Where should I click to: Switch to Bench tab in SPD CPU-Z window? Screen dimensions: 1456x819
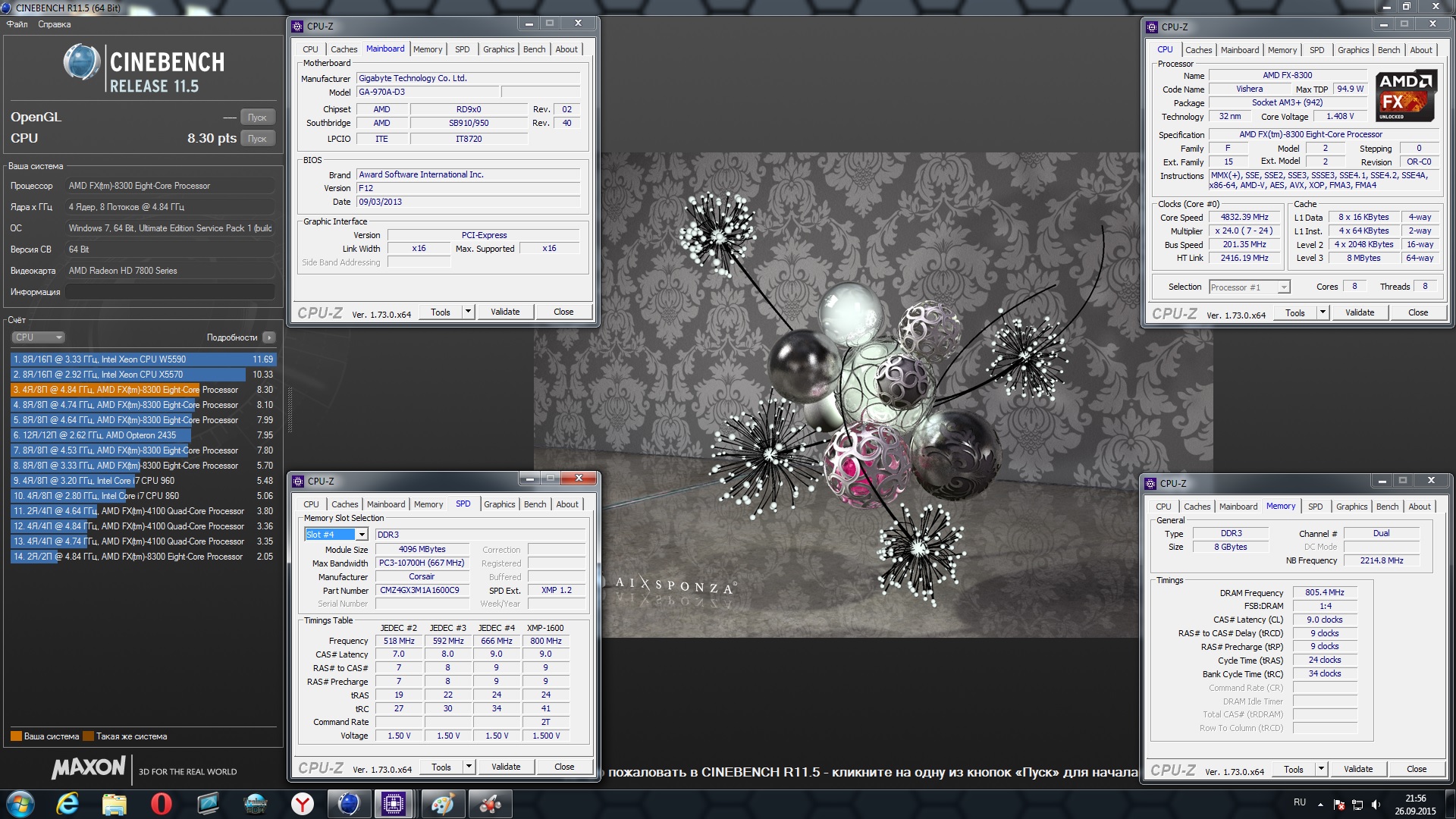[x=535, y=504]
